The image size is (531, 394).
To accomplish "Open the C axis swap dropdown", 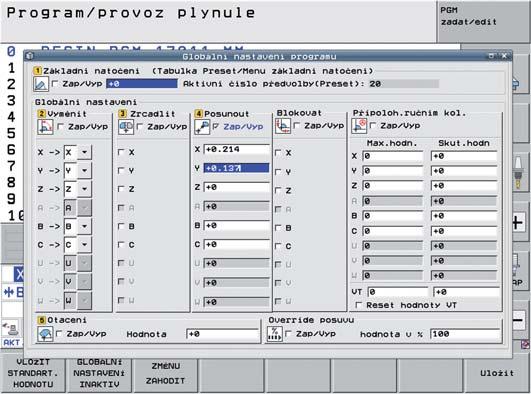I will [84, 244].
